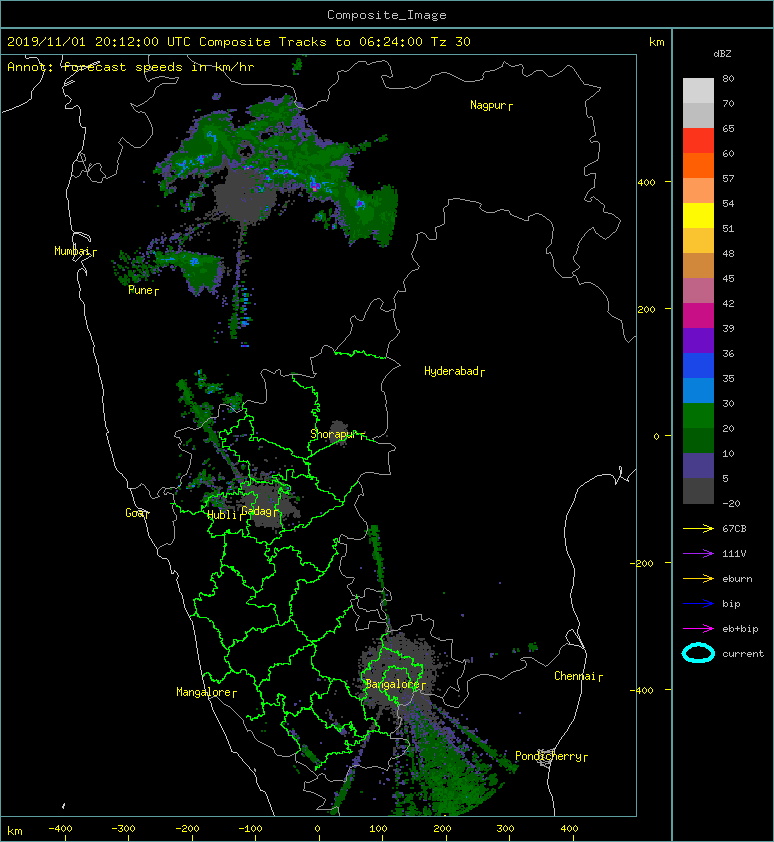This screenshot has height=842, width=774.
Task: Click the -100 tick on the bottom axis
Action: 250,828
